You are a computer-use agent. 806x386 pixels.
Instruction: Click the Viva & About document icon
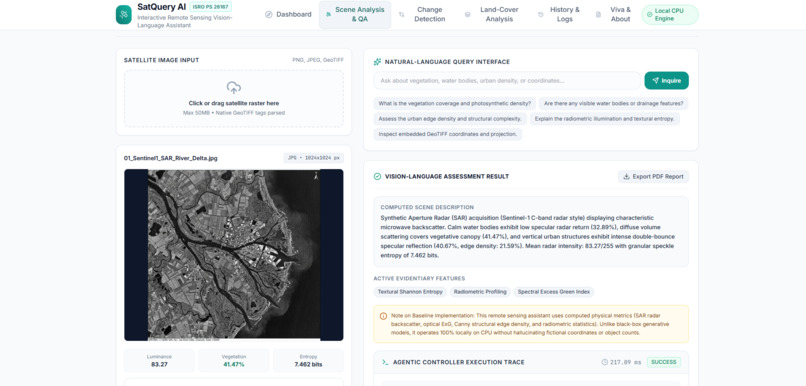(598, 14)
